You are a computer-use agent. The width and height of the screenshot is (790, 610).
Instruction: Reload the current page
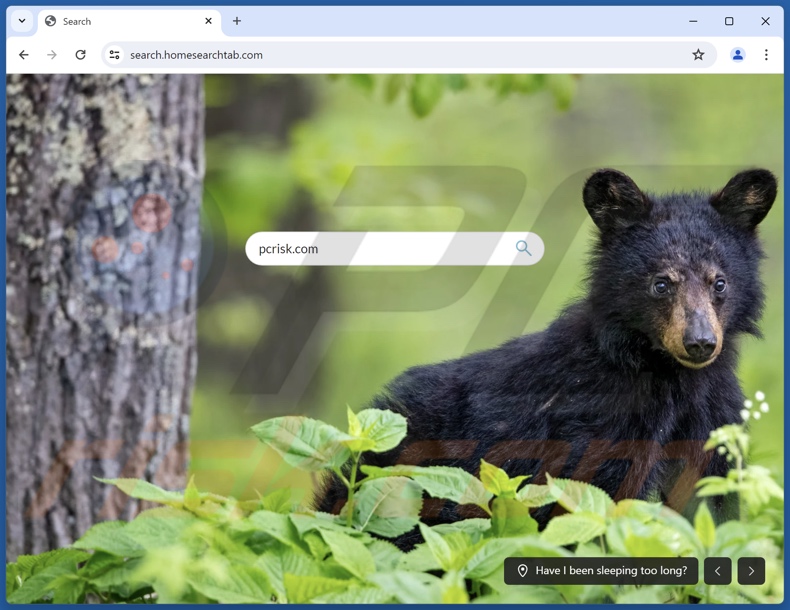tap(81, 55)
